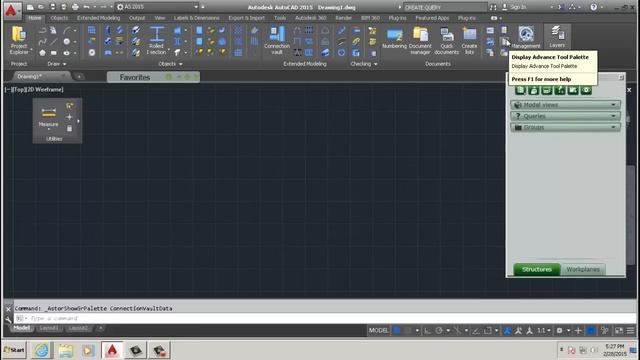Toggle Object snap in status bar
The height and width of the screenshot is (360, 640).
[488, 331]
